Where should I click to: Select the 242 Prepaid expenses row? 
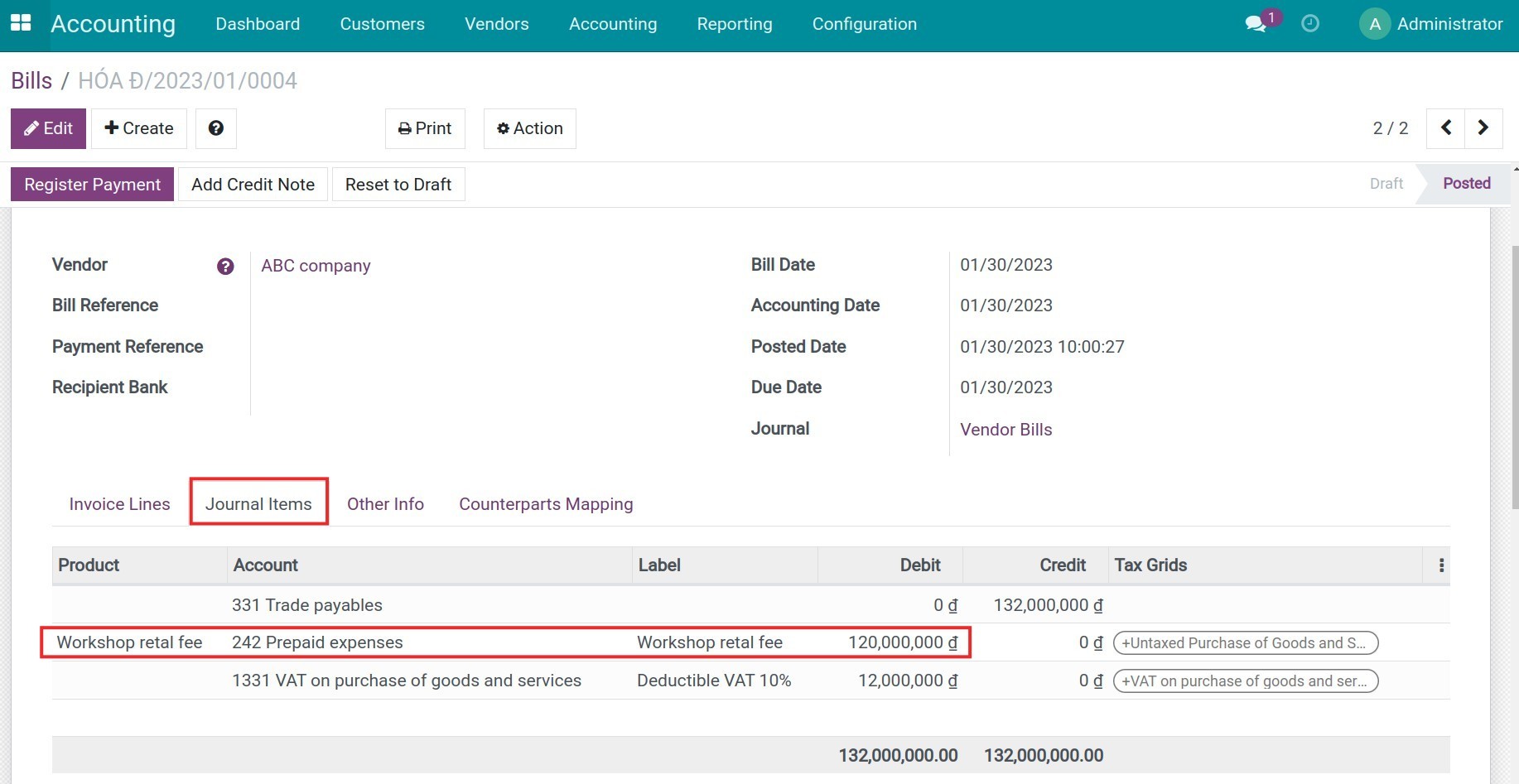click(x=317, y=642)
